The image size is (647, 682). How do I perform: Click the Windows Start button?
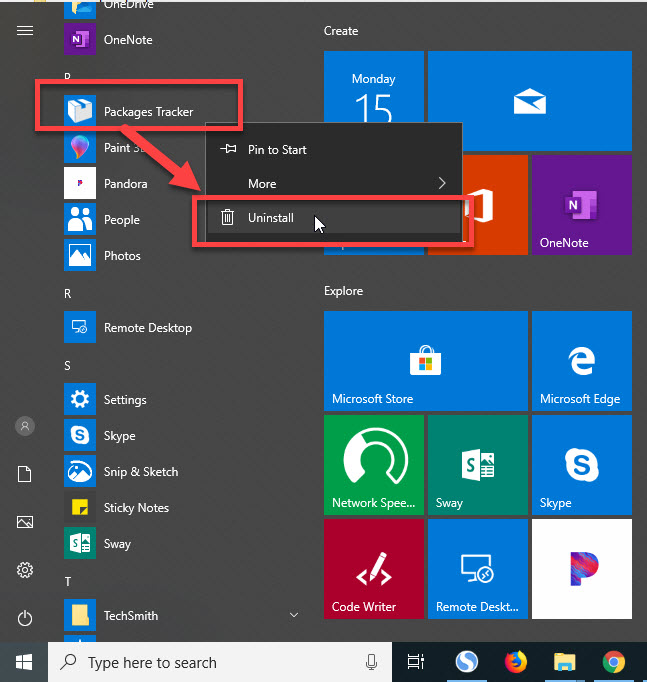24,662
